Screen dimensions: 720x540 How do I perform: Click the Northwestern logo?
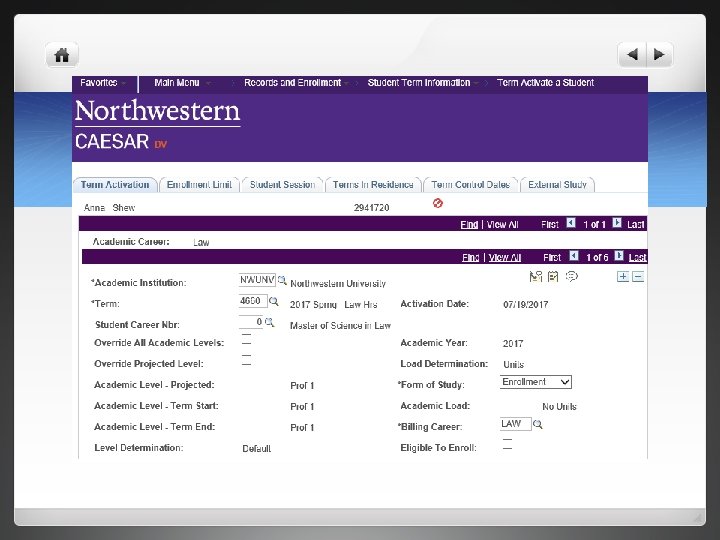click(157, 112)
